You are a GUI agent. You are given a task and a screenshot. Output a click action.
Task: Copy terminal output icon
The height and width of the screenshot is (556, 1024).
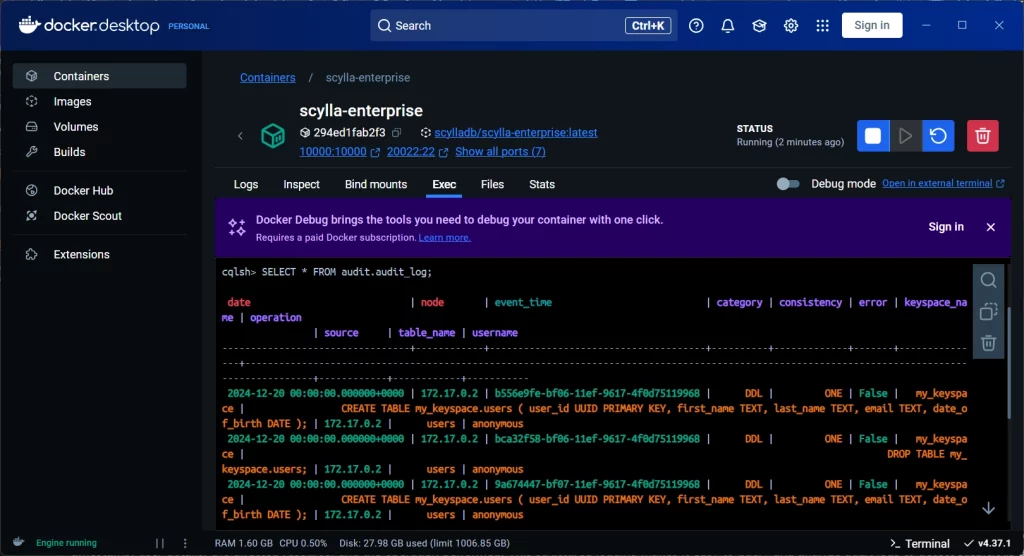coord(988,312)
